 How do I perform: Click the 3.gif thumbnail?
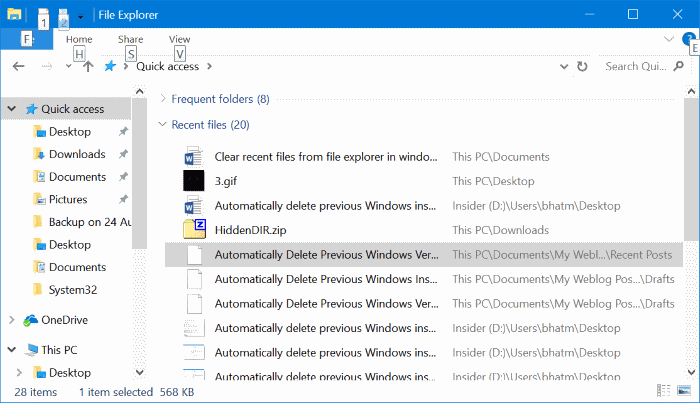[x=194, y=181]
